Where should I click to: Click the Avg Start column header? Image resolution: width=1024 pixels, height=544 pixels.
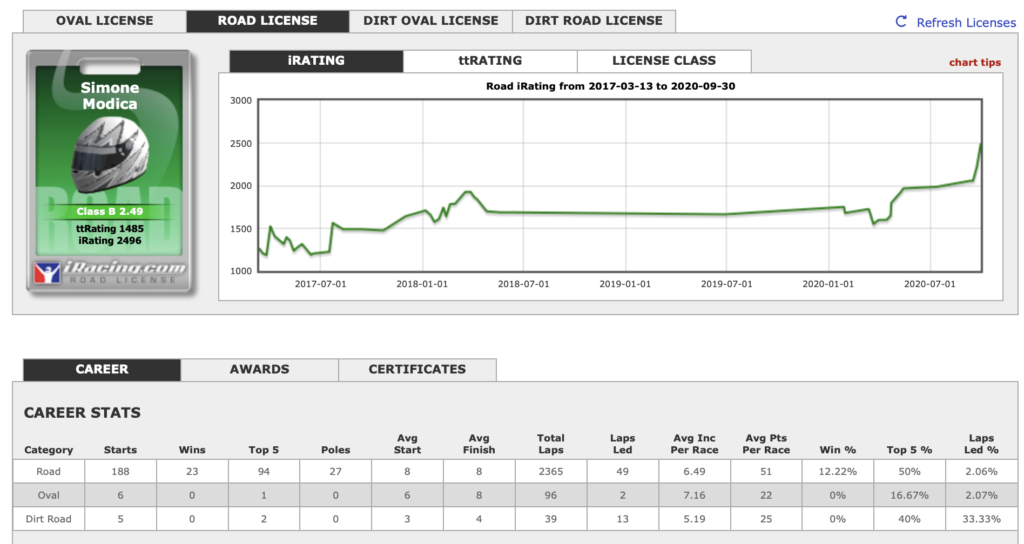click(x=408, y=444)
